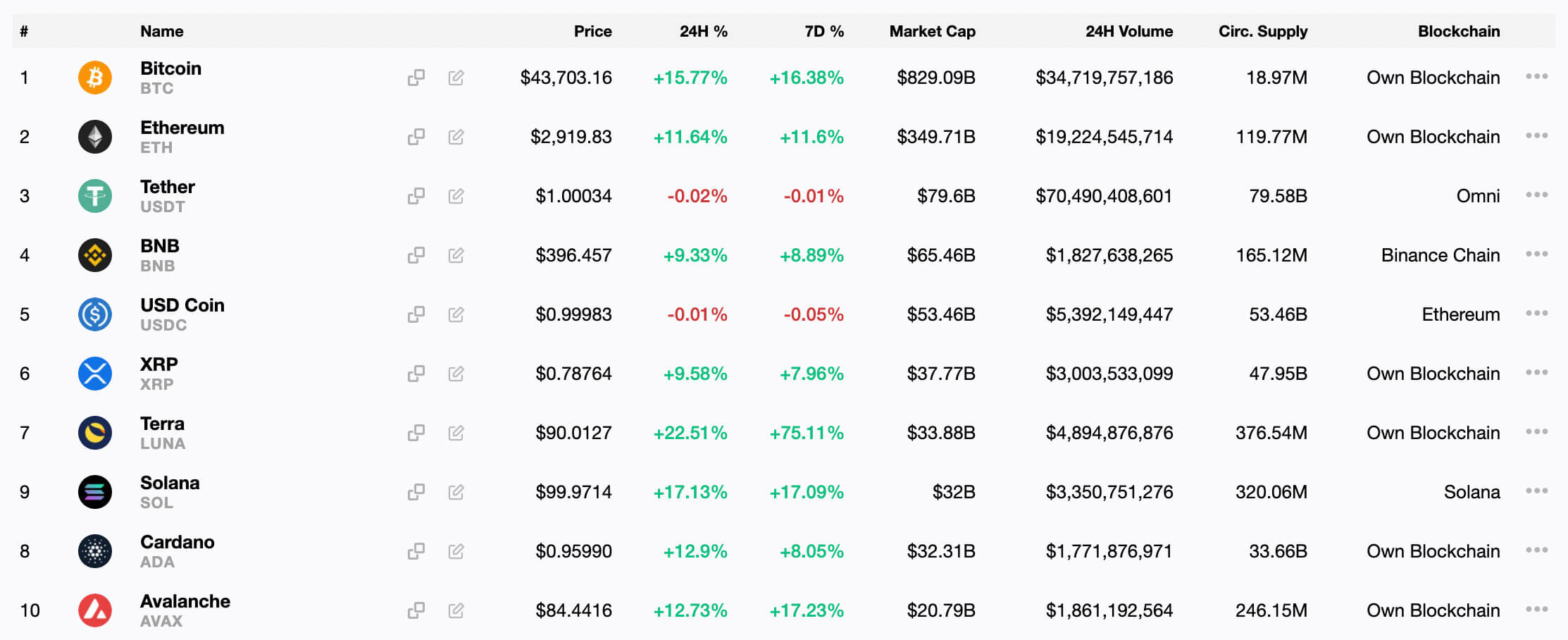1568x640 pixels.
Task: Click the Solana SOL logo icon
Action: pos(94,492)
